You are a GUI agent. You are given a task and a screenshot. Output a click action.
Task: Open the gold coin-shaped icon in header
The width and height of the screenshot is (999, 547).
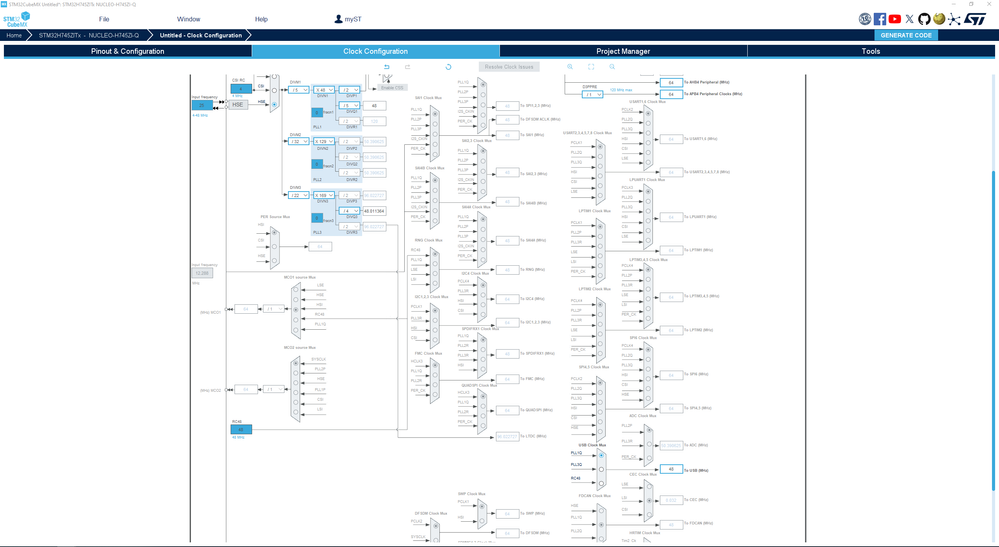coord(938,19)
